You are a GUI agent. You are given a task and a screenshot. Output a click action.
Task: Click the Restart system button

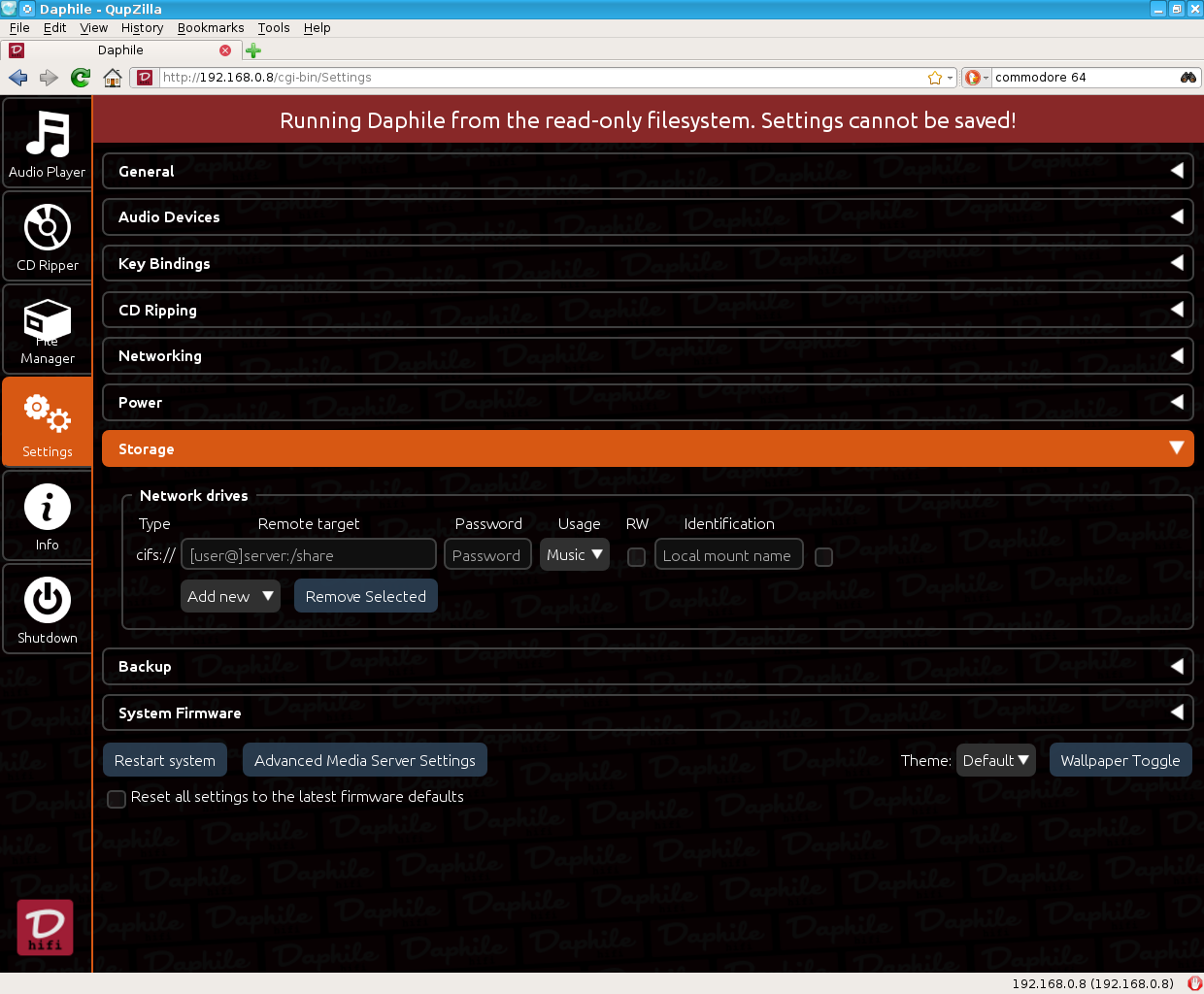(165, 760)
